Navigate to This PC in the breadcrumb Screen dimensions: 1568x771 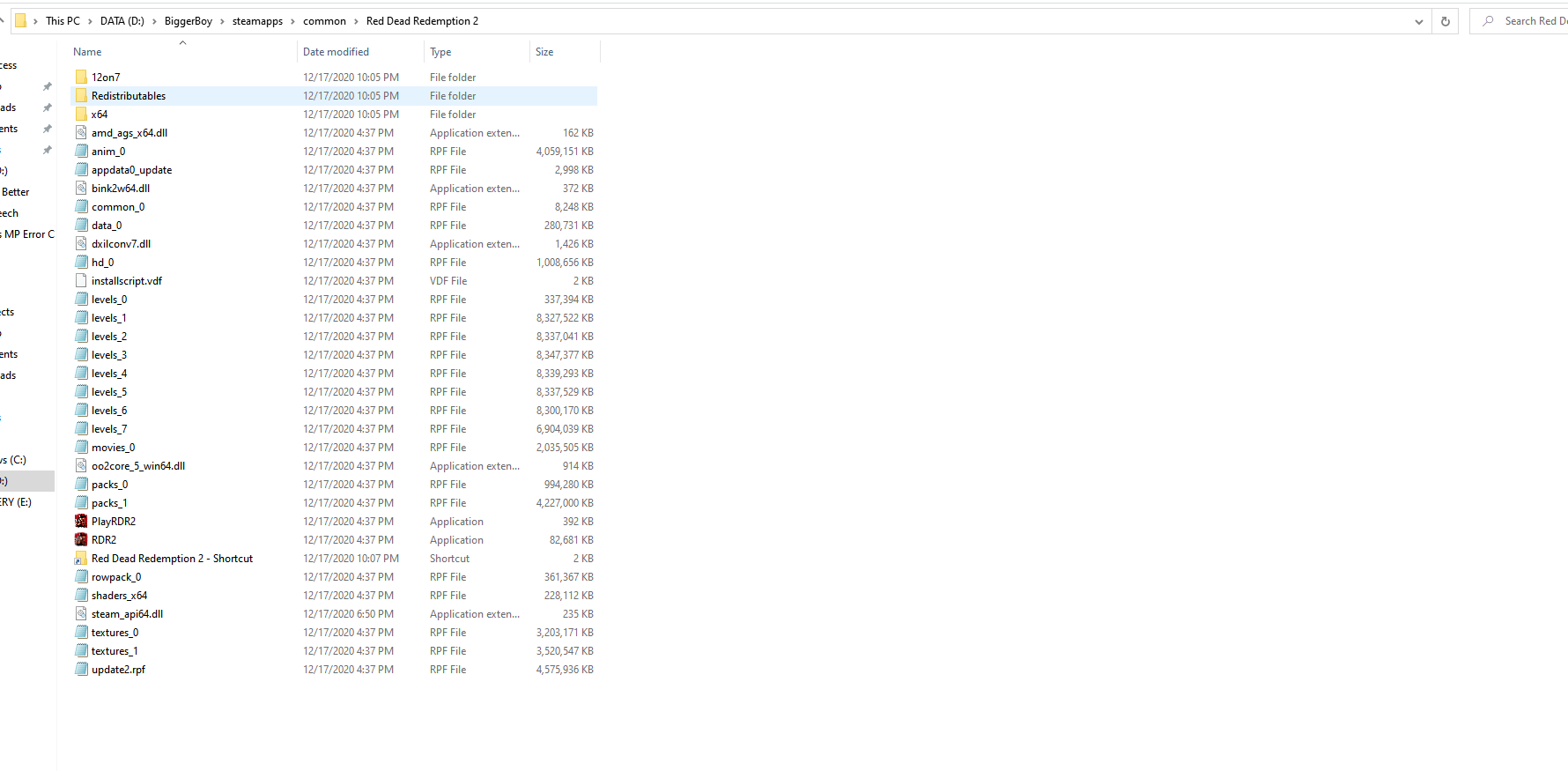pos(63,21)
